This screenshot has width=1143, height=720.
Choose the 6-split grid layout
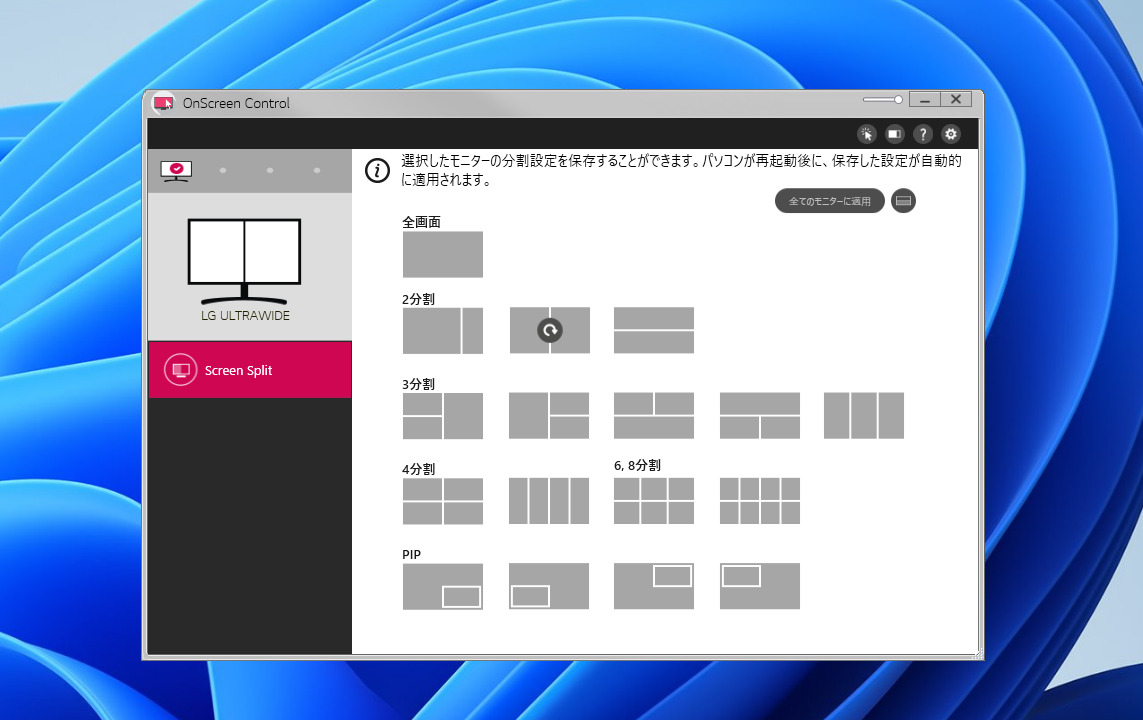click(x=654, y=501)
